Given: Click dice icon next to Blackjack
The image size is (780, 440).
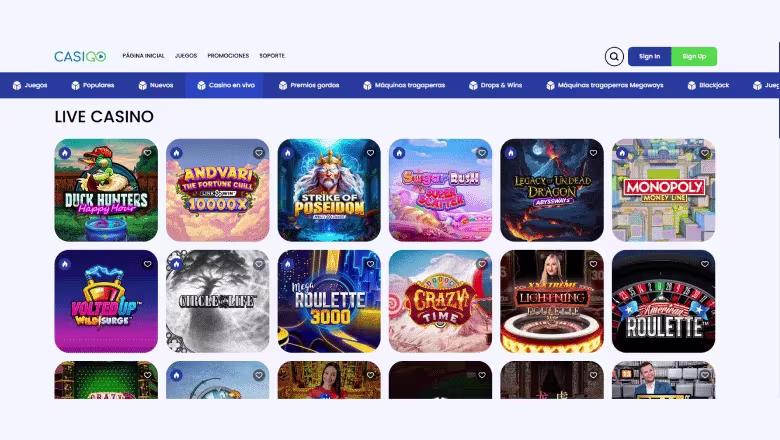Looking at the screenshot, I should click(691, 86).
